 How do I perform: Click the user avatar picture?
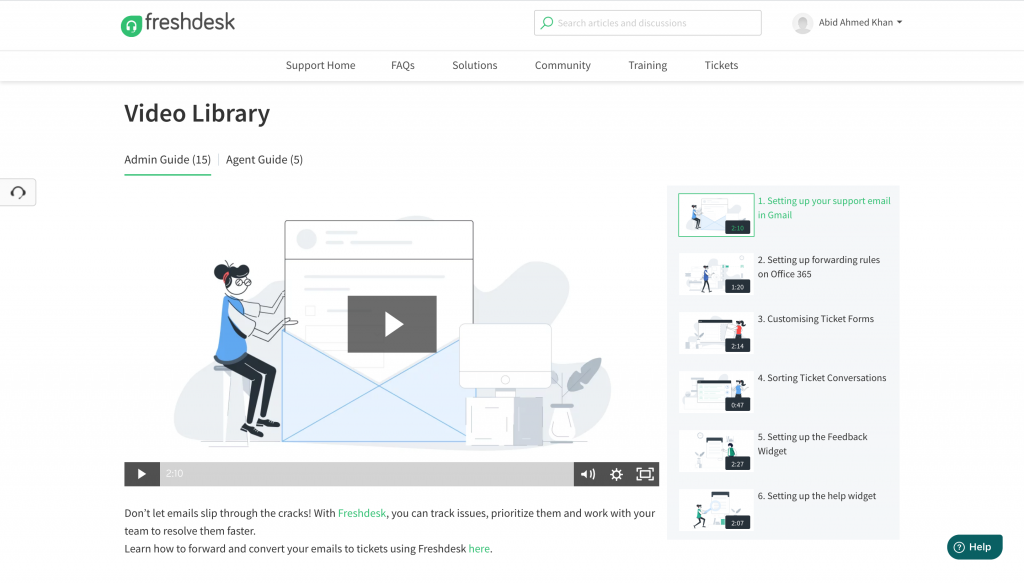coord(803,23)
